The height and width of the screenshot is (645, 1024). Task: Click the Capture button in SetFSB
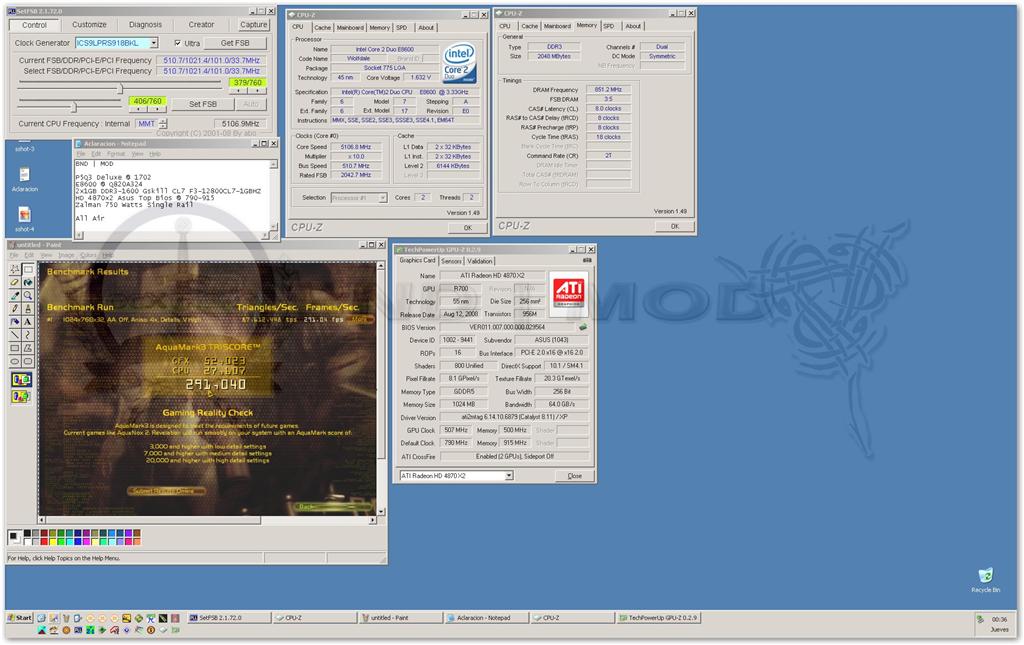253,24
